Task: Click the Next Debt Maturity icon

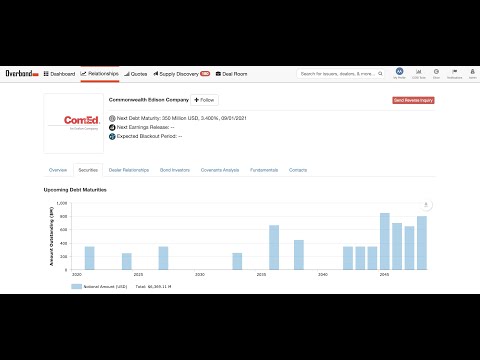Action: pyautogui.click(x=112, y=118)
